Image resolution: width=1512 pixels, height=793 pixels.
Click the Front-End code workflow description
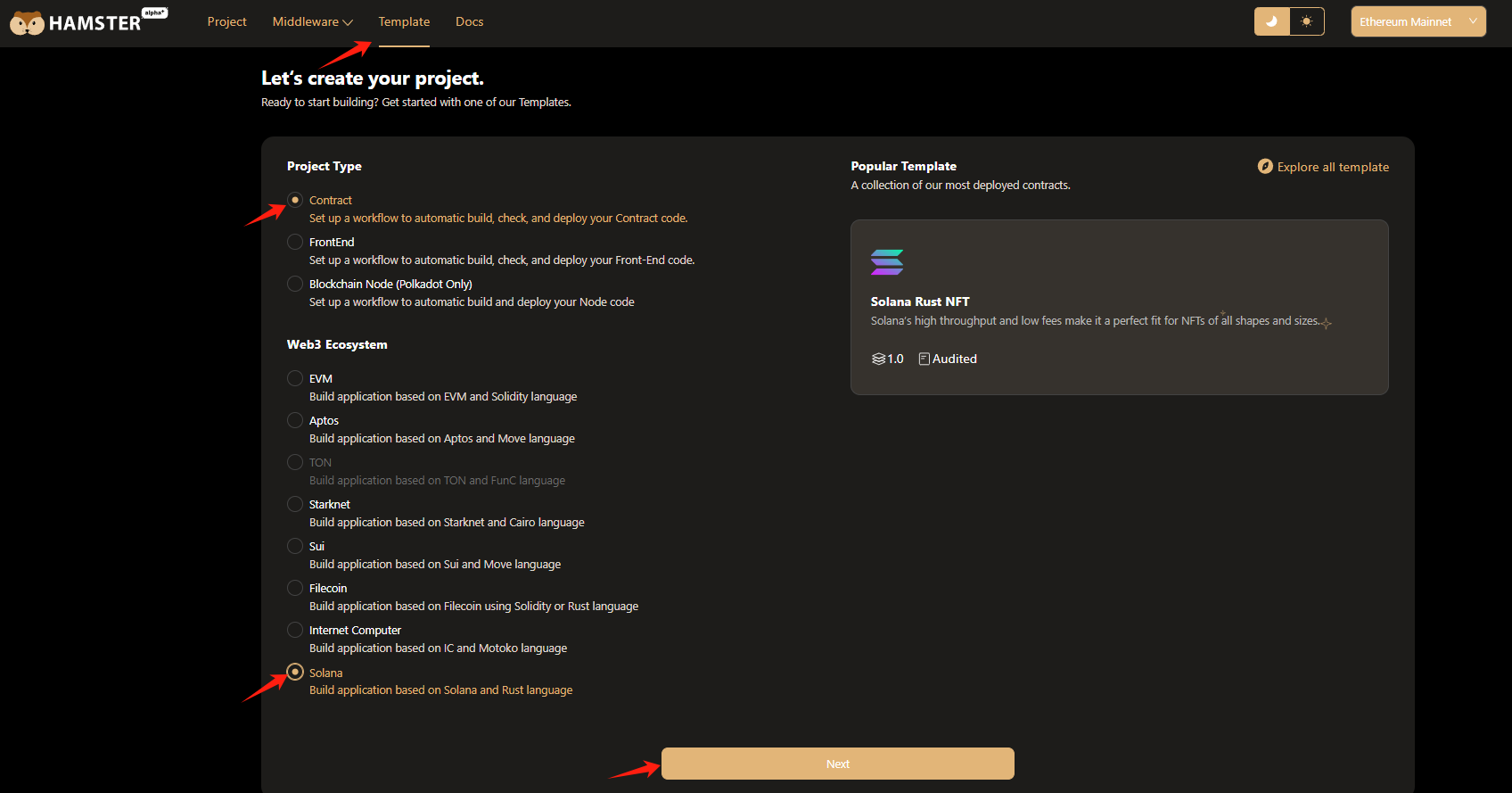(502, 260)
